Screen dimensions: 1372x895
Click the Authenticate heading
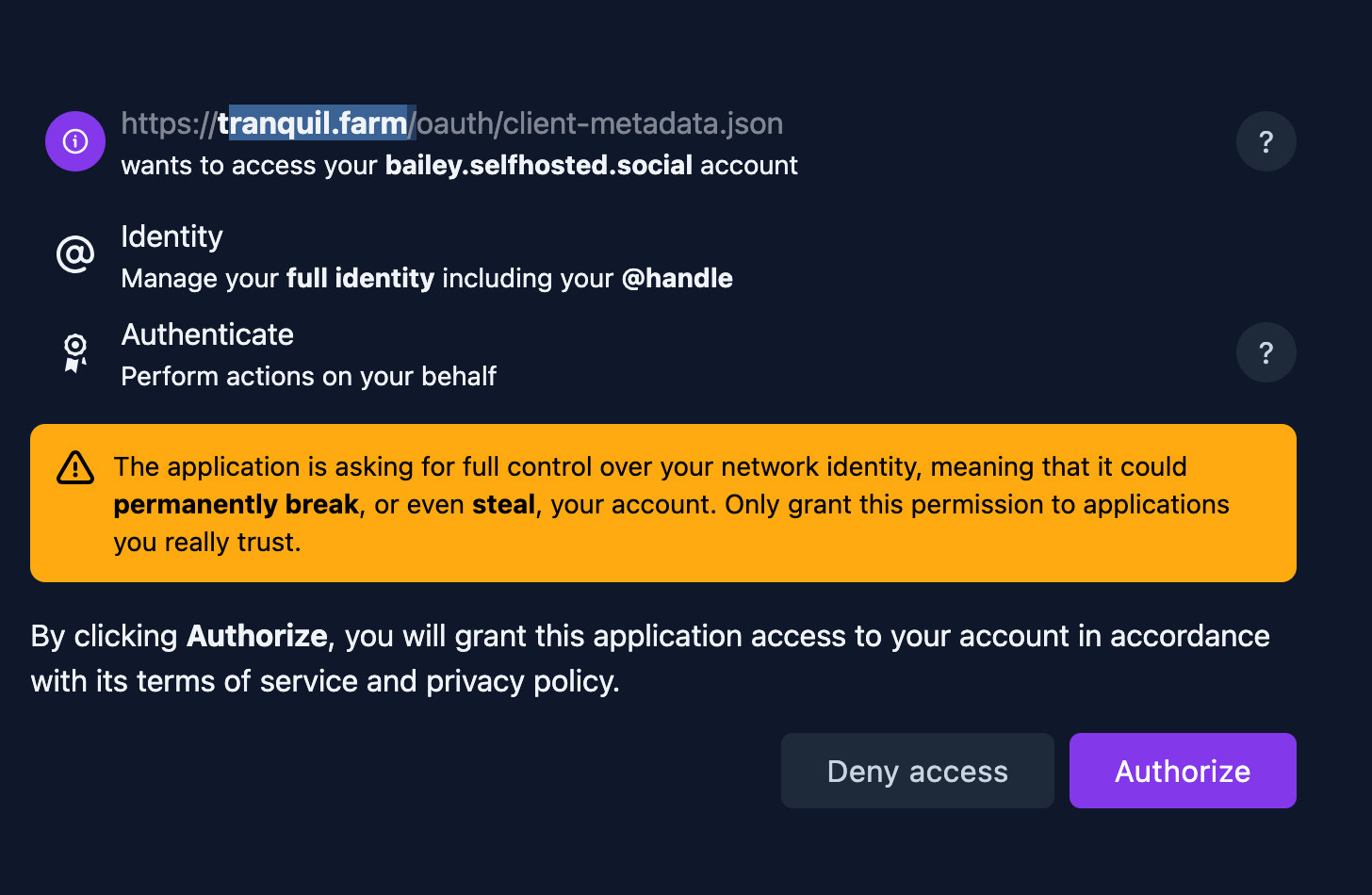click(207, 334)
